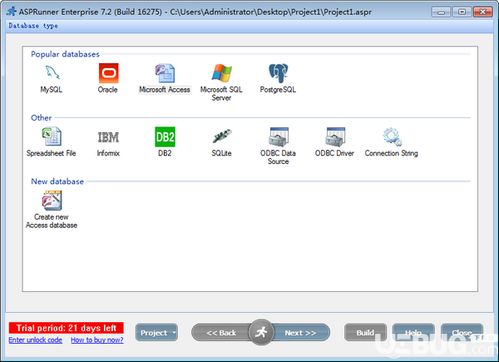
Task: Choose the PostgreSQL elephant icon
Action: [x=278, y=73]
